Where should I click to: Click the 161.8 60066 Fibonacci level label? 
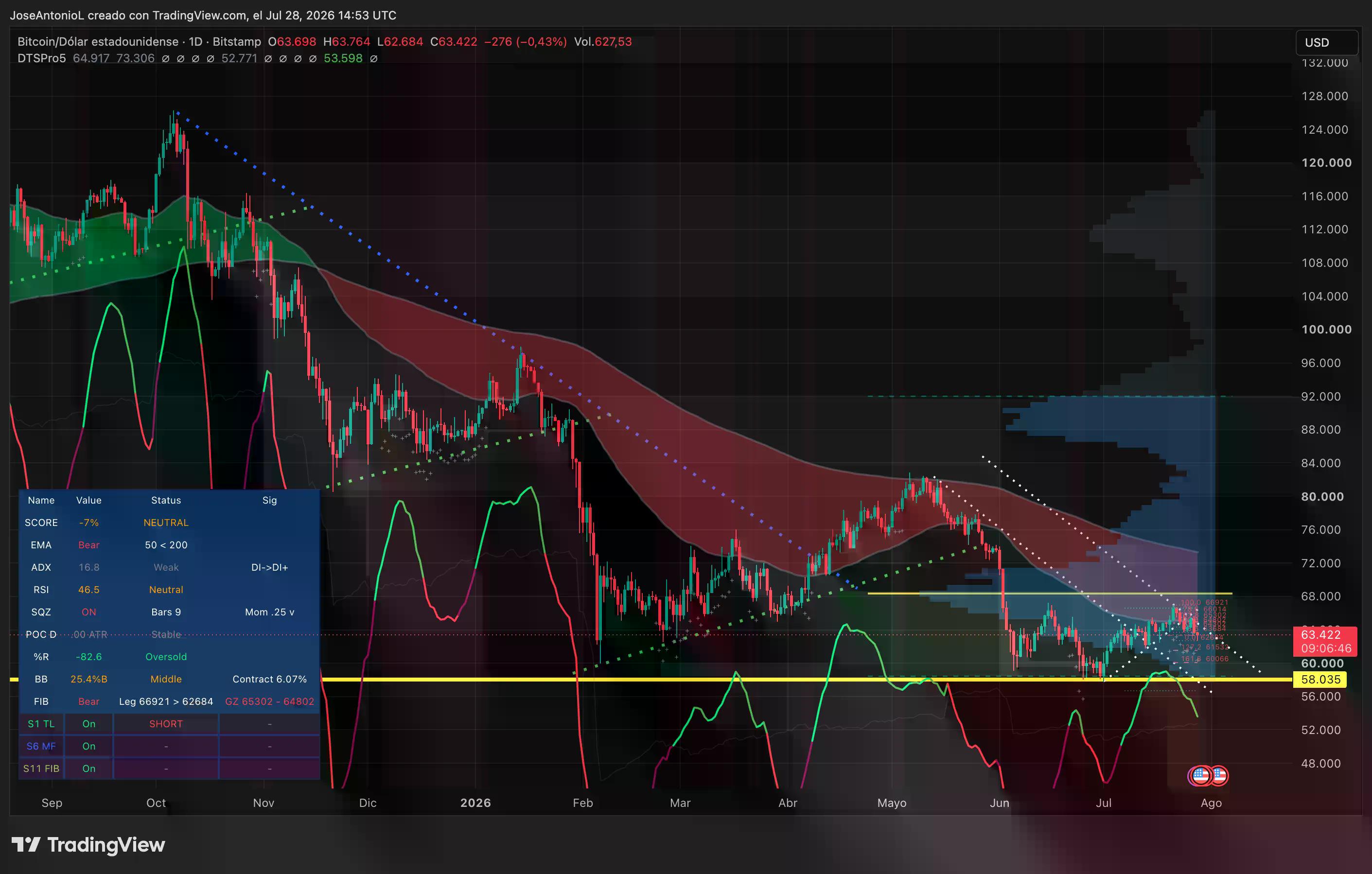tap(1204, 659)
